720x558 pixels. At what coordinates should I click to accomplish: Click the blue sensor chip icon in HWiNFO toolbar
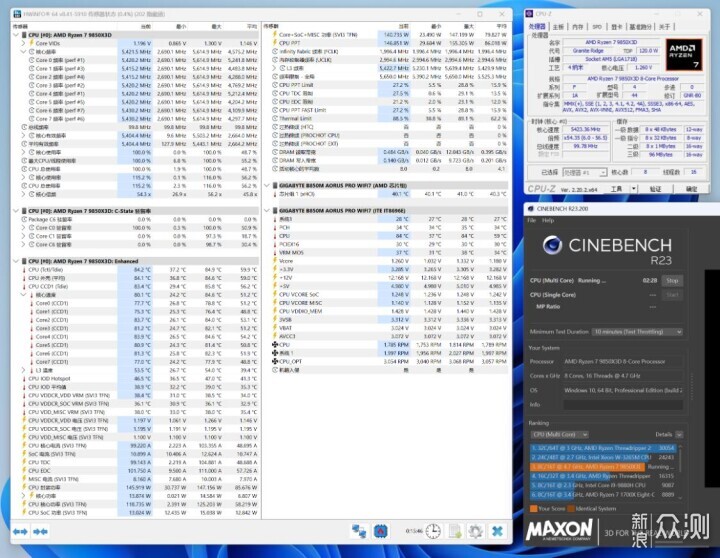(x=381, y=531)
